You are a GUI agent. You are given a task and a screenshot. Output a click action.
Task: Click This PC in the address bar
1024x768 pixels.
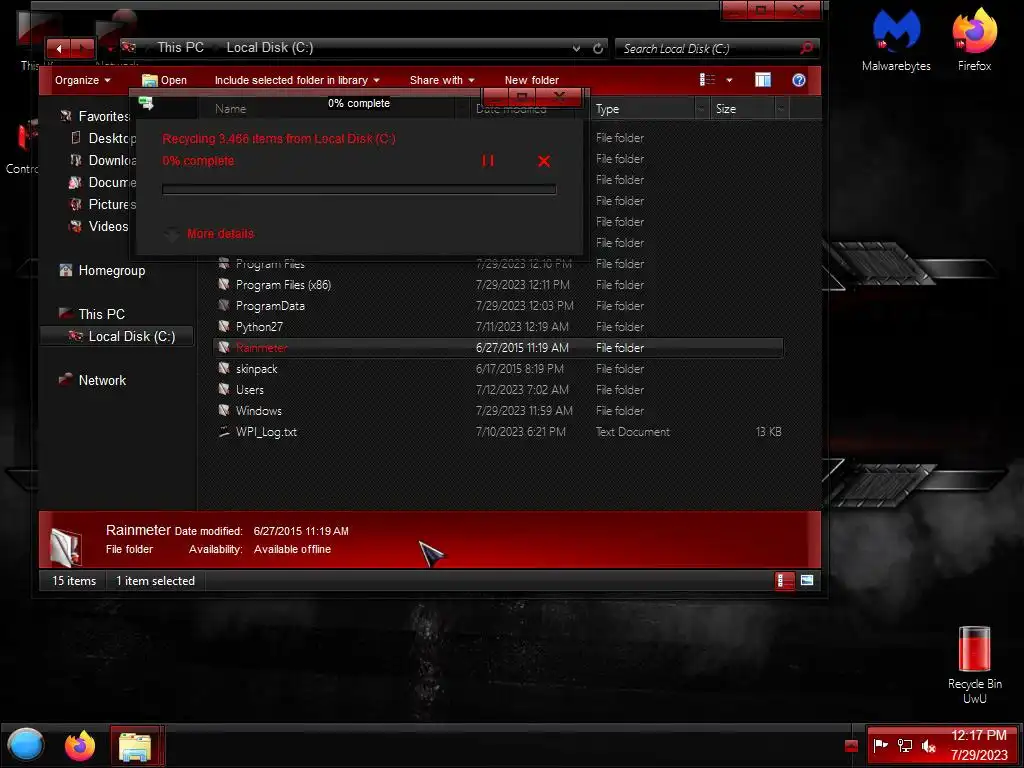(x=180, y=48)
